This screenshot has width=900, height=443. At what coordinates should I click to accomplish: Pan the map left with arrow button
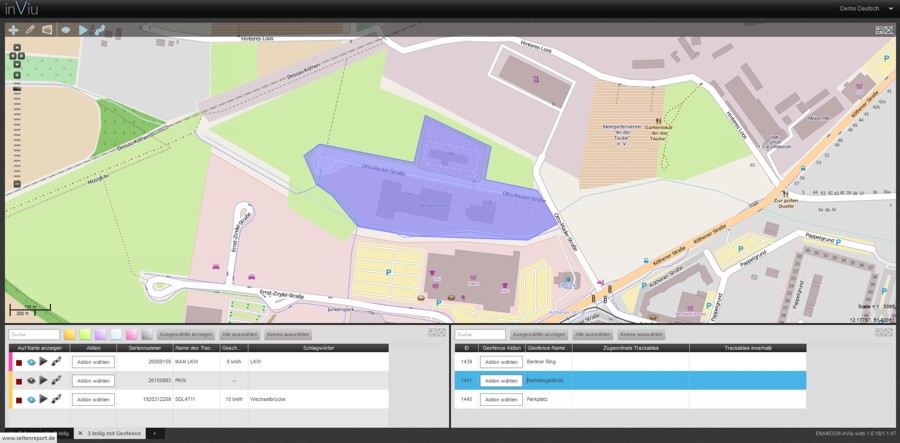13,56
